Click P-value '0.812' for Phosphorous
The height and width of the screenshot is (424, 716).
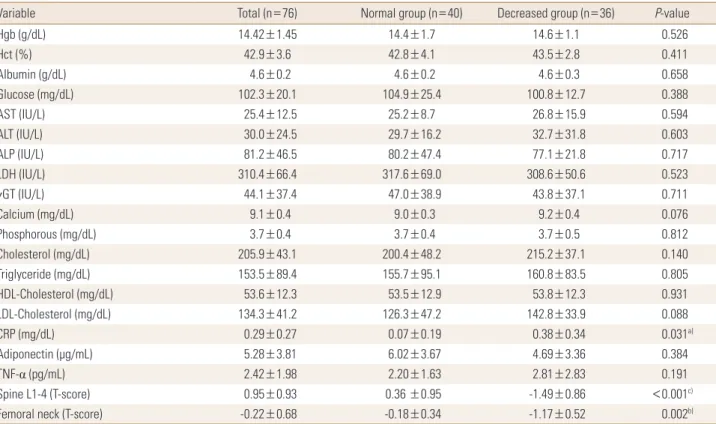point(674,234)
